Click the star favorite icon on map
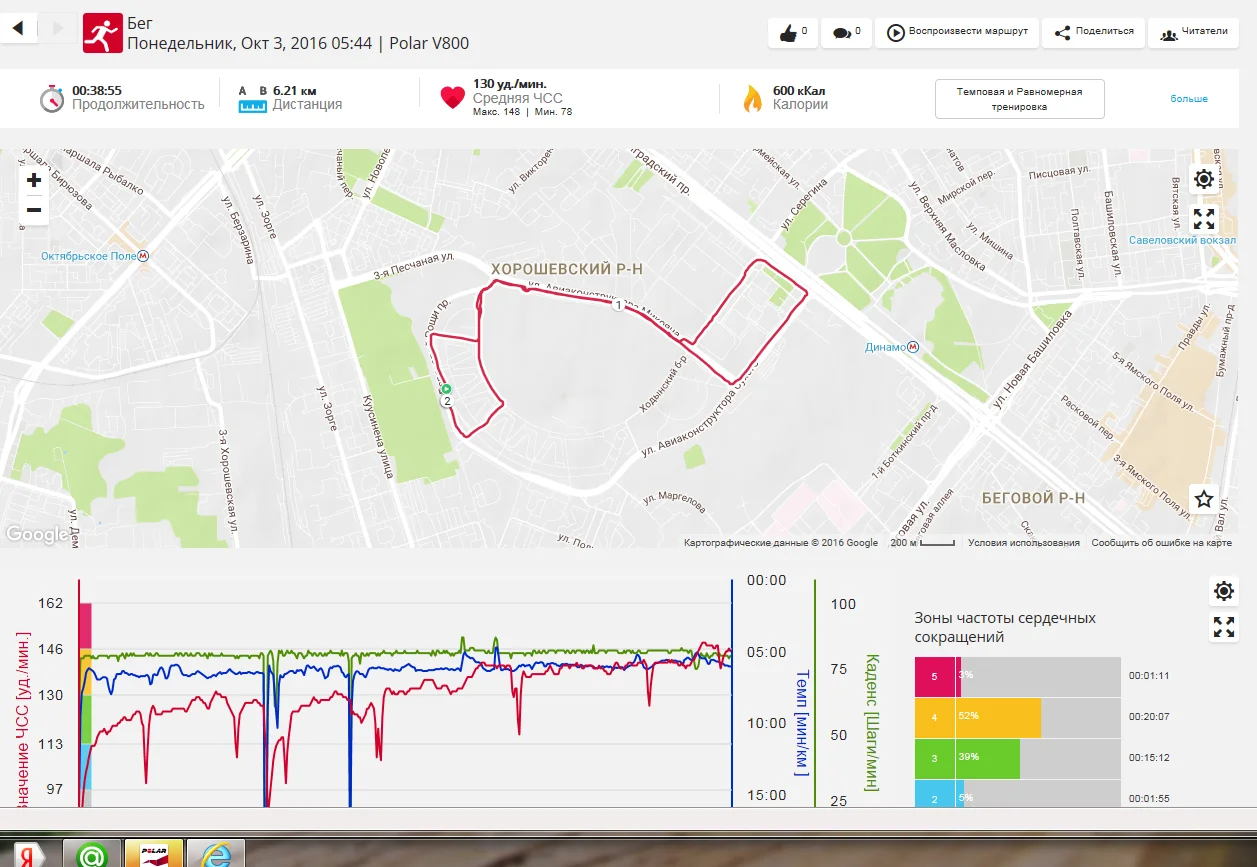This screenshot has width=1257, height=867. tap(1204, 498)
